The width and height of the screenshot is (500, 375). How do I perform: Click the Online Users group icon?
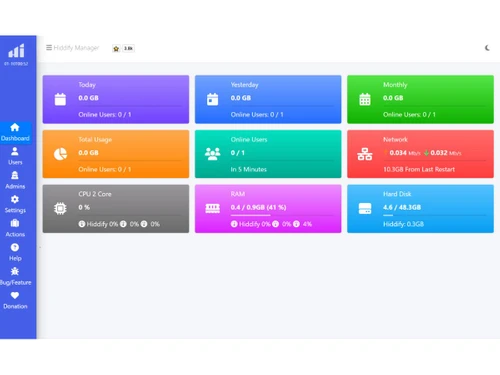pyautogui.click(x=212, y=154)
